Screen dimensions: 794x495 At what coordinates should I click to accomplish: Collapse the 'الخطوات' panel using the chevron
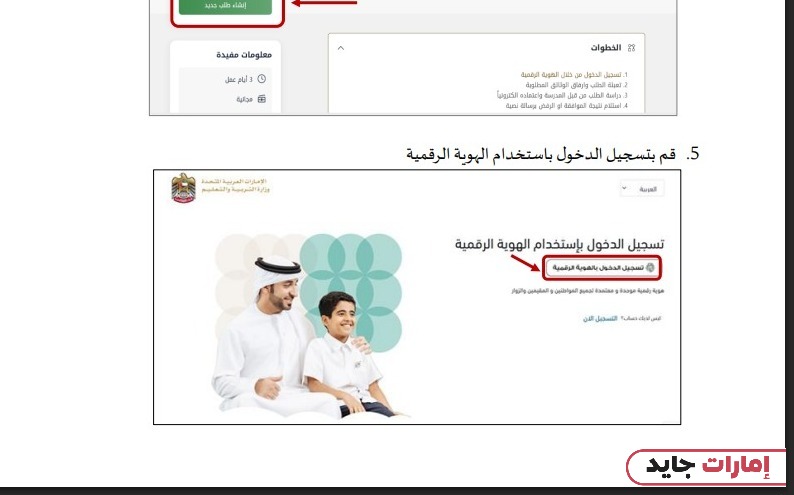(x=341, y=48)
